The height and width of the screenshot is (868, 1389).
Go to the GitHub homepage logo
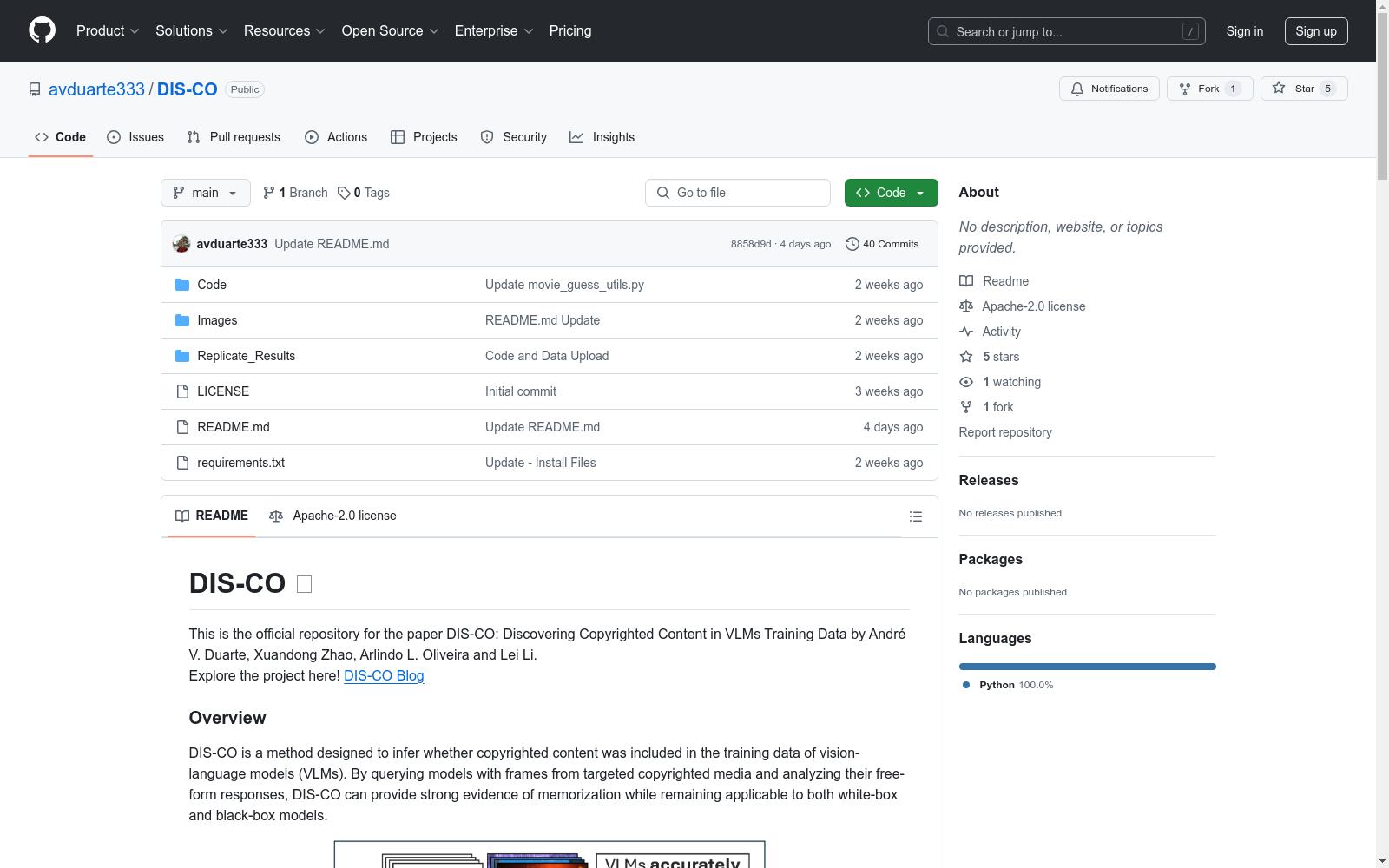click(42, 30)
